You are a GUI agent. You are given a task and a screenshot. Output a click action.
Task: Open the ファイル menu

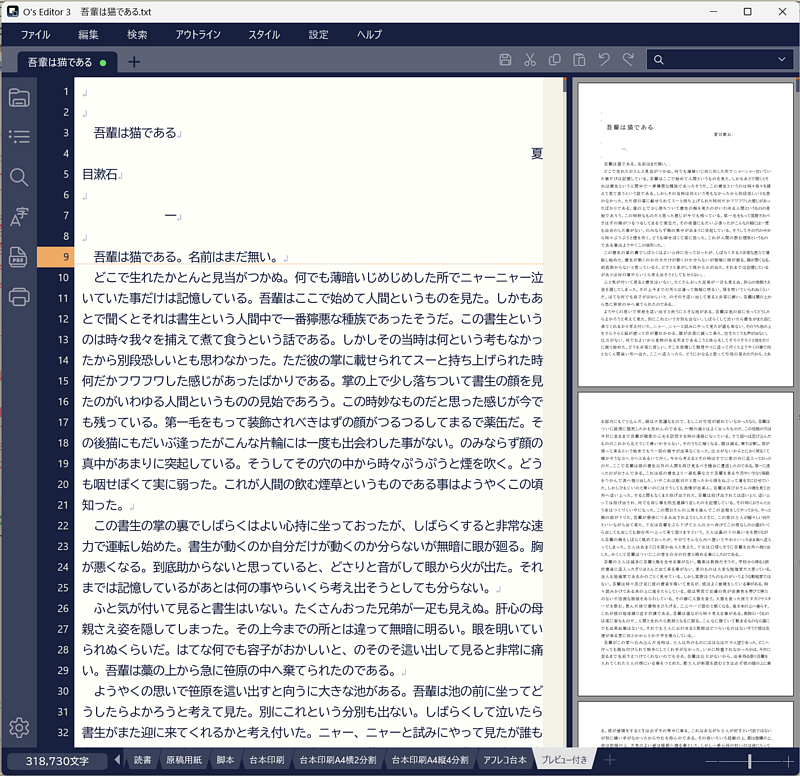point(35,35)
